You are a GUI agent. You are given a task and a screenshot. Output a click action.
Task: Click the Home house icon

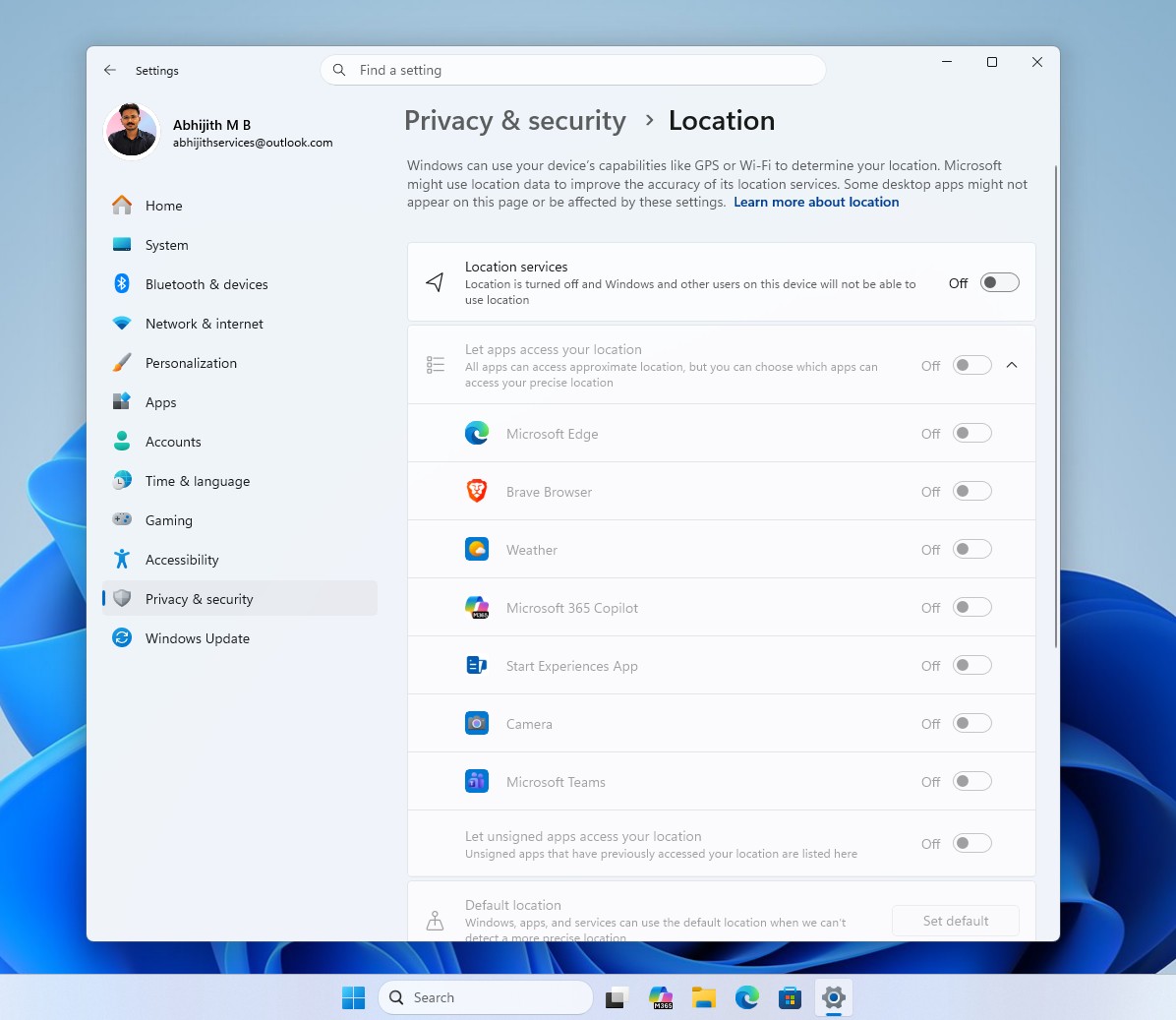click(122, 205)
